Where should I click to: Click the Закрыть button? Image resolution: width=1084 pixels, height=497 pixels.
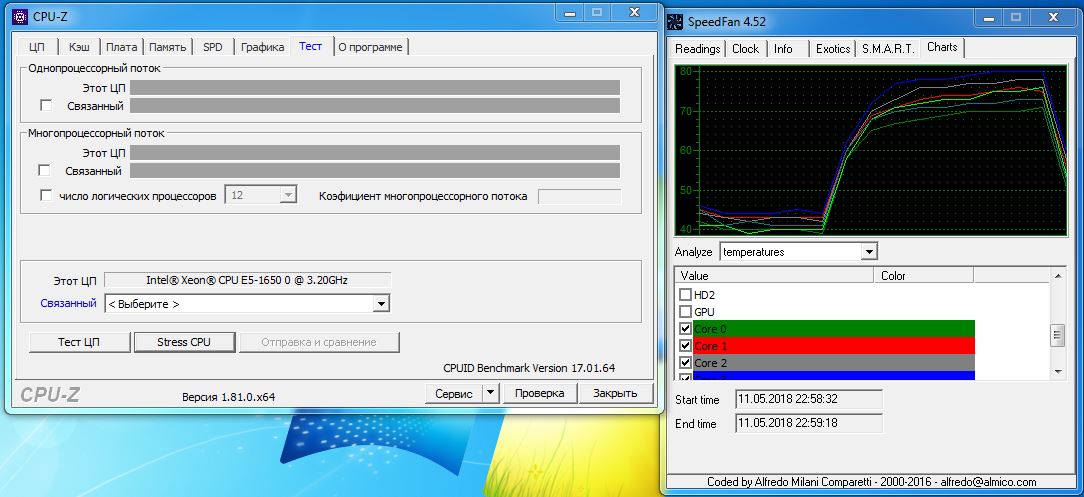[x=615, y=393]
